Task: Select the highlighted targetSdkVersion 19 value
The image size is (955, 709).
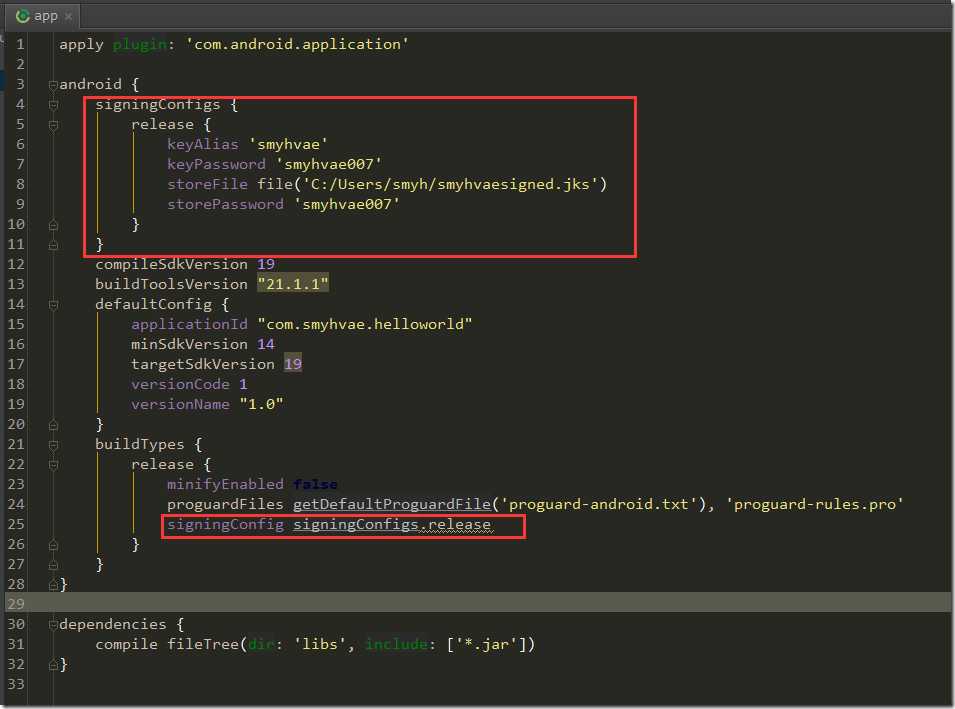Action: click(293, 364)
